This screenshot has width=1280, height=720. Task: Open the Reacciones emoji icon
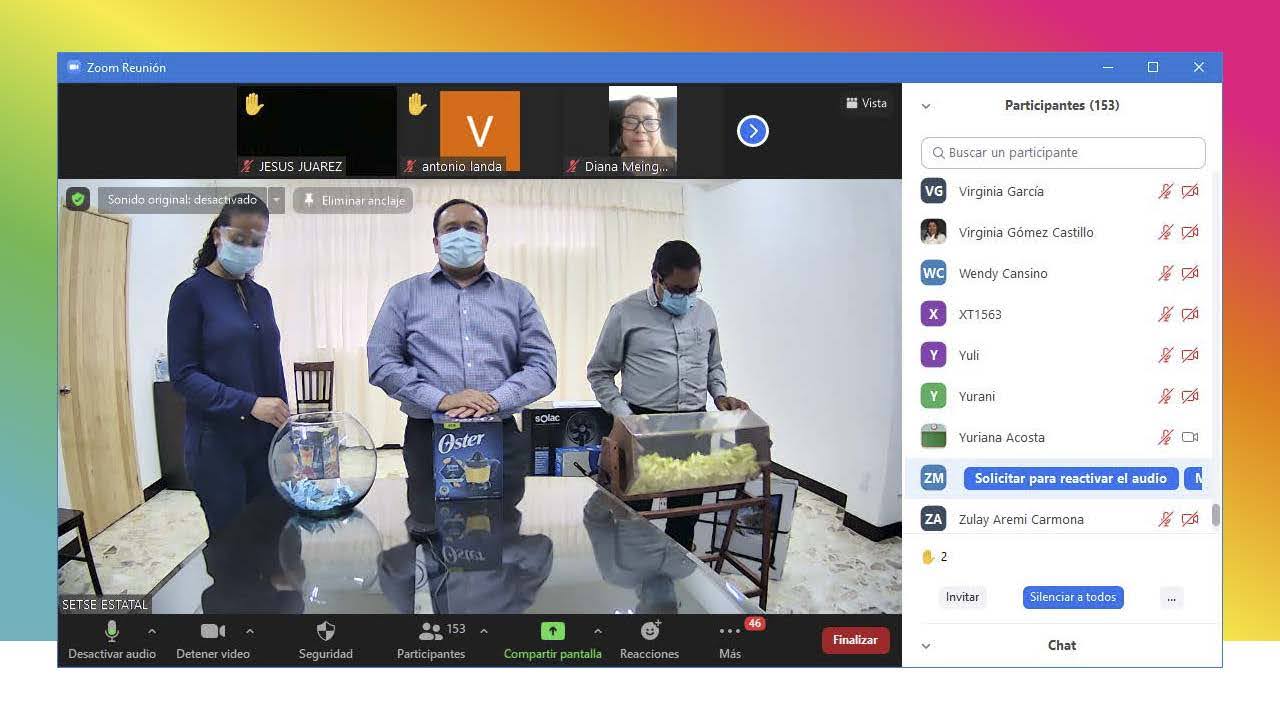(x=650, y=631)
